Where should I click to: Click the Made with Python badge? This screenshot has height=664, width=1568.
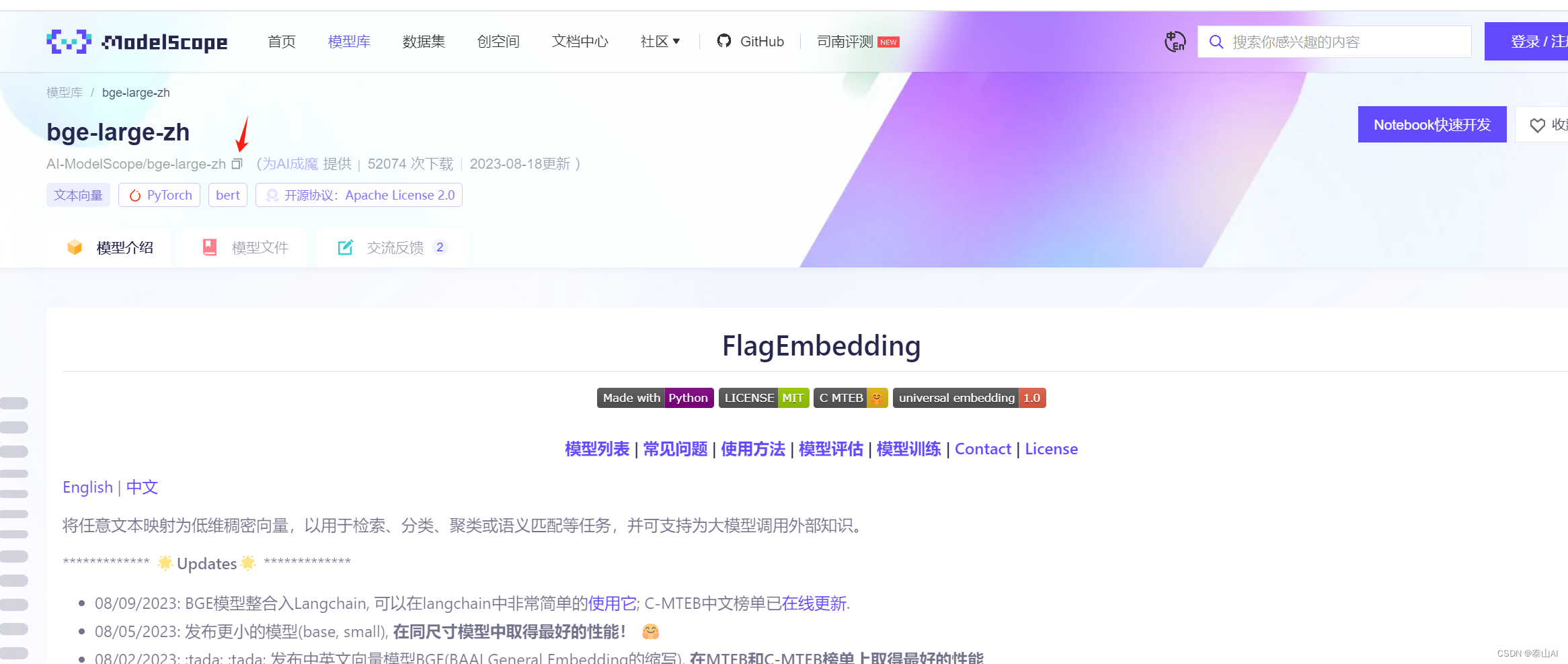(655, 398)
